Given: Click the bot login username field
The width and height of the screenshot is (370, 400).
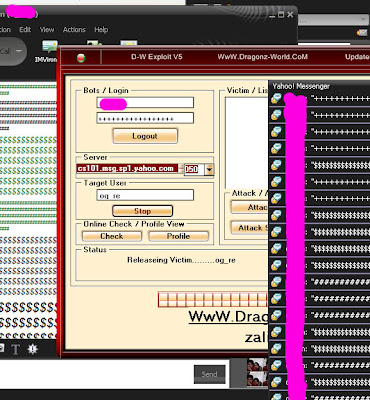Looking at the screenshot, I should (x=145, y=102).
